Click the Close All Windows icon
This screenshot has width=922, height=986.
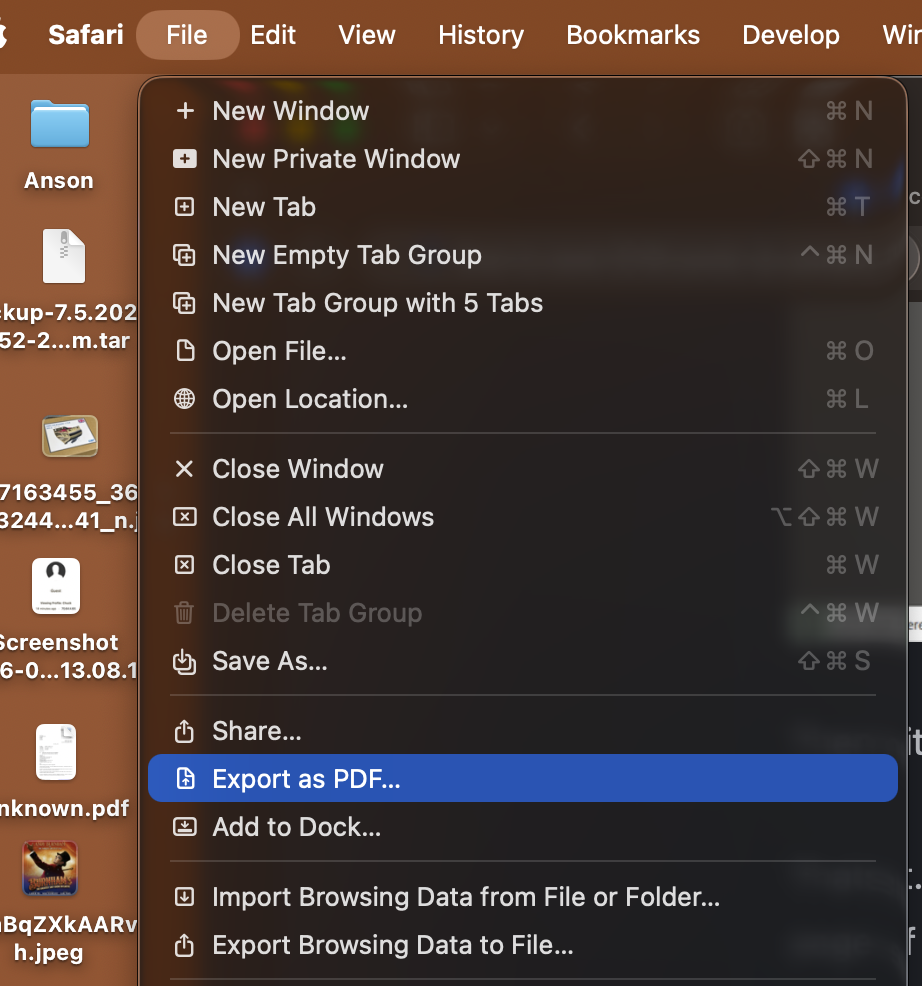[x=184, y=517]
